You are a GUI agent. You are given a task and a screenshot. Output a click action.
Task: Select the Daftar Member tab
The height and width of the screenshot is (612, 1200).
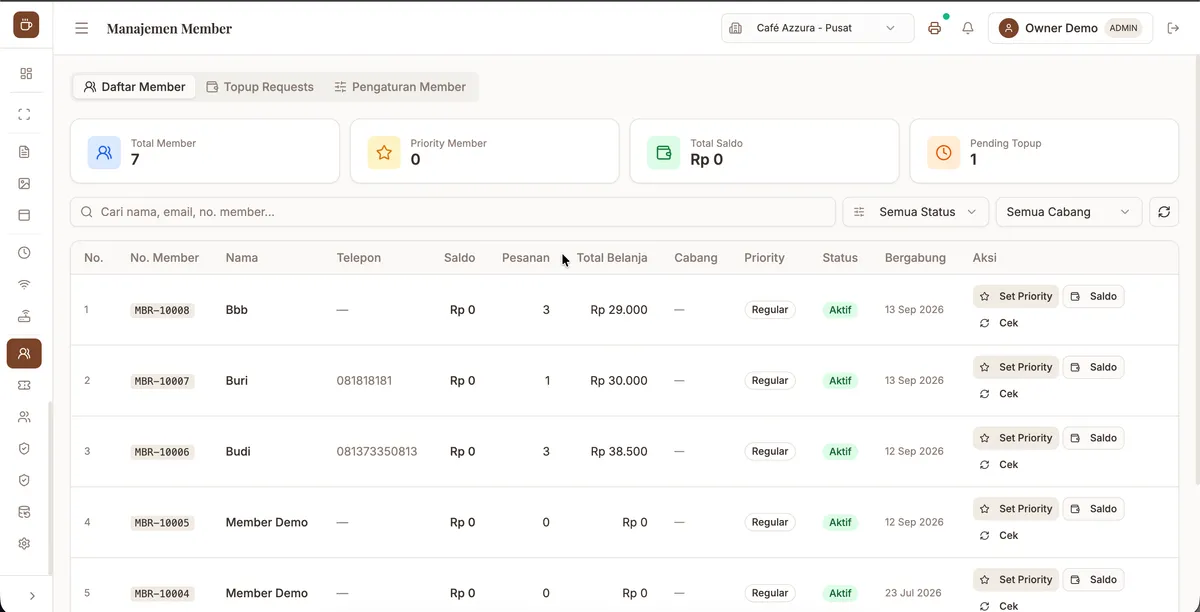135,87
